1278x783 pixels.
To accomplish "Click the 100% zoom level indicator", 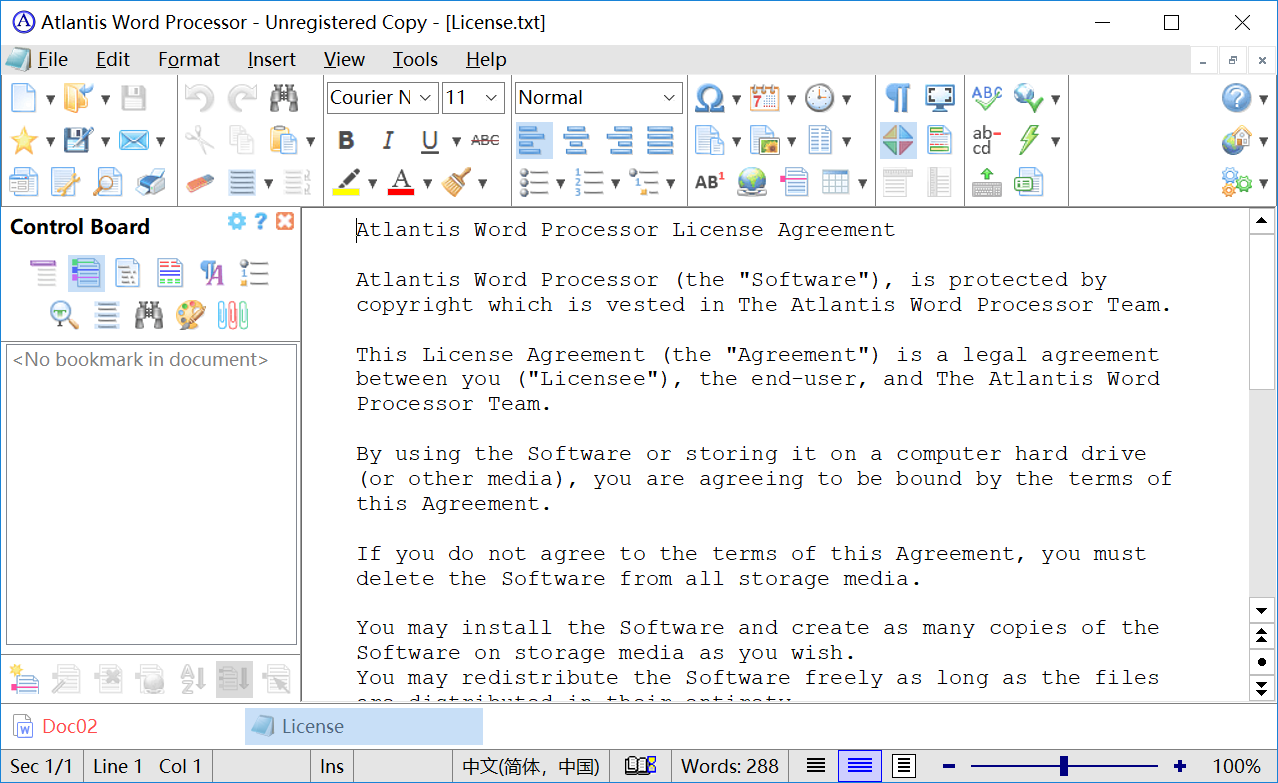I will (x=1236, y=766).
